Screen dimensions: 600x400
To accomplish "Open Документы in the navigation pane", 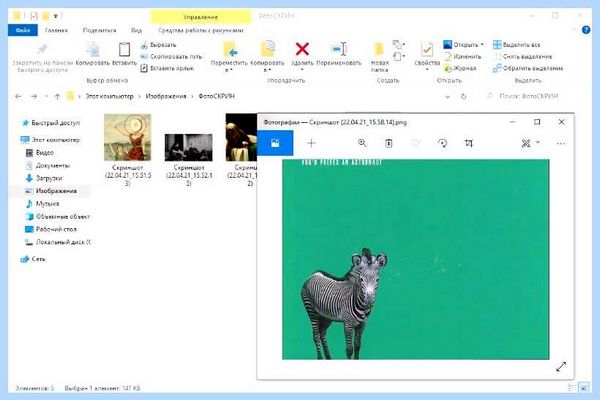I will tap(48, 165).
